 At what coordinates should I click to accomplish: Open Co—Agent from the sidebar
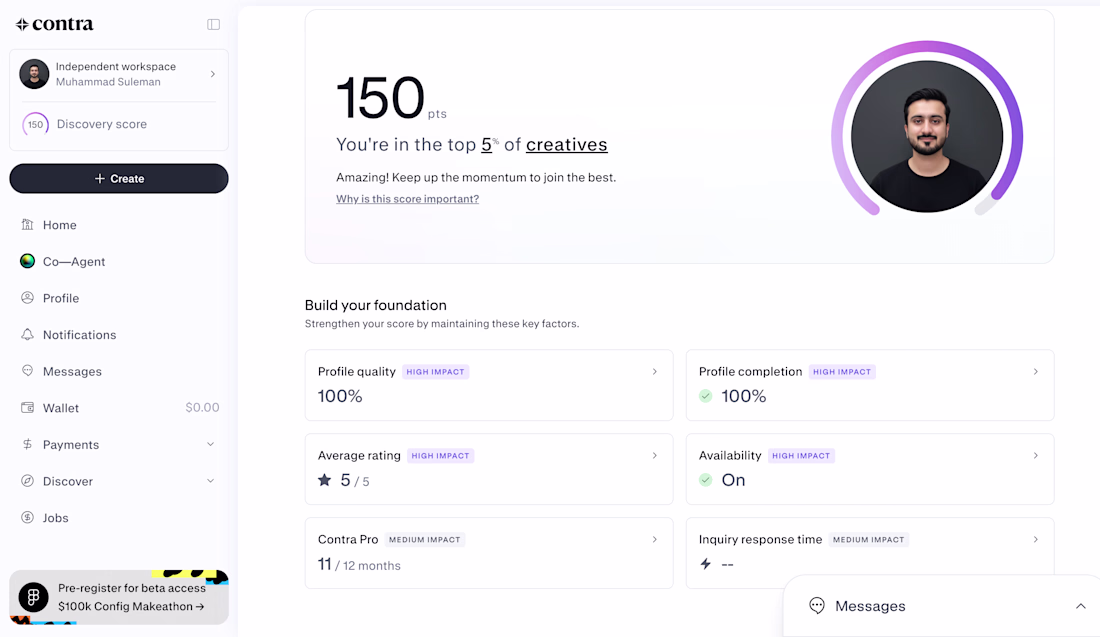pyautogui.click(x=74, y=262)
